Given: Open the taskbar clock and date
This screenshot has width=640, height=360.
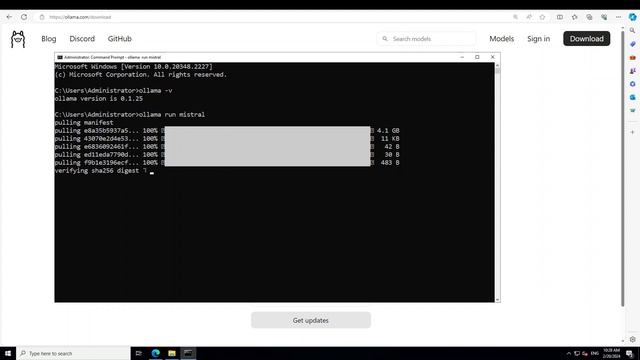Looking at the screenshot, I should point(611,353).
